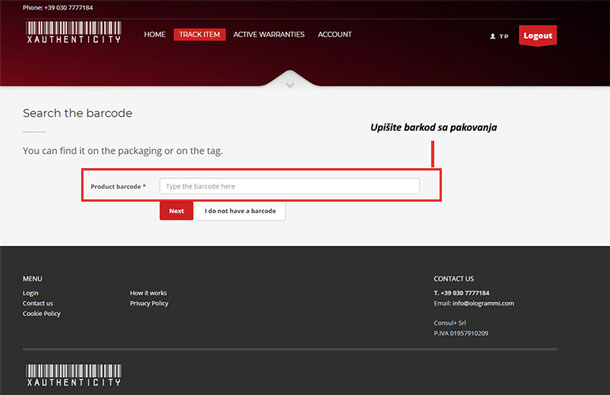
Task: Click the P.IVA 01957910209 text
Action: (461, 333)
